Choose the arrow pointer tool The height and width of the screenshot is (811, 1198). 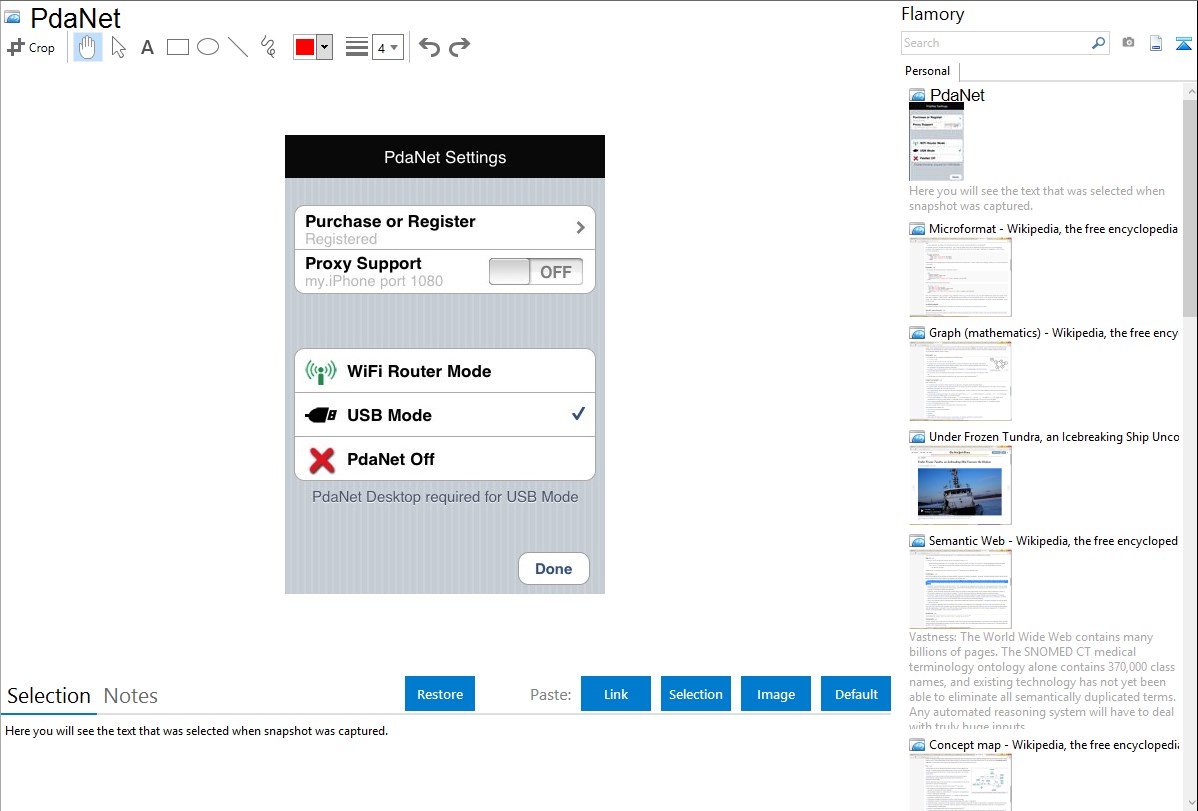click(x=118, y=47)
